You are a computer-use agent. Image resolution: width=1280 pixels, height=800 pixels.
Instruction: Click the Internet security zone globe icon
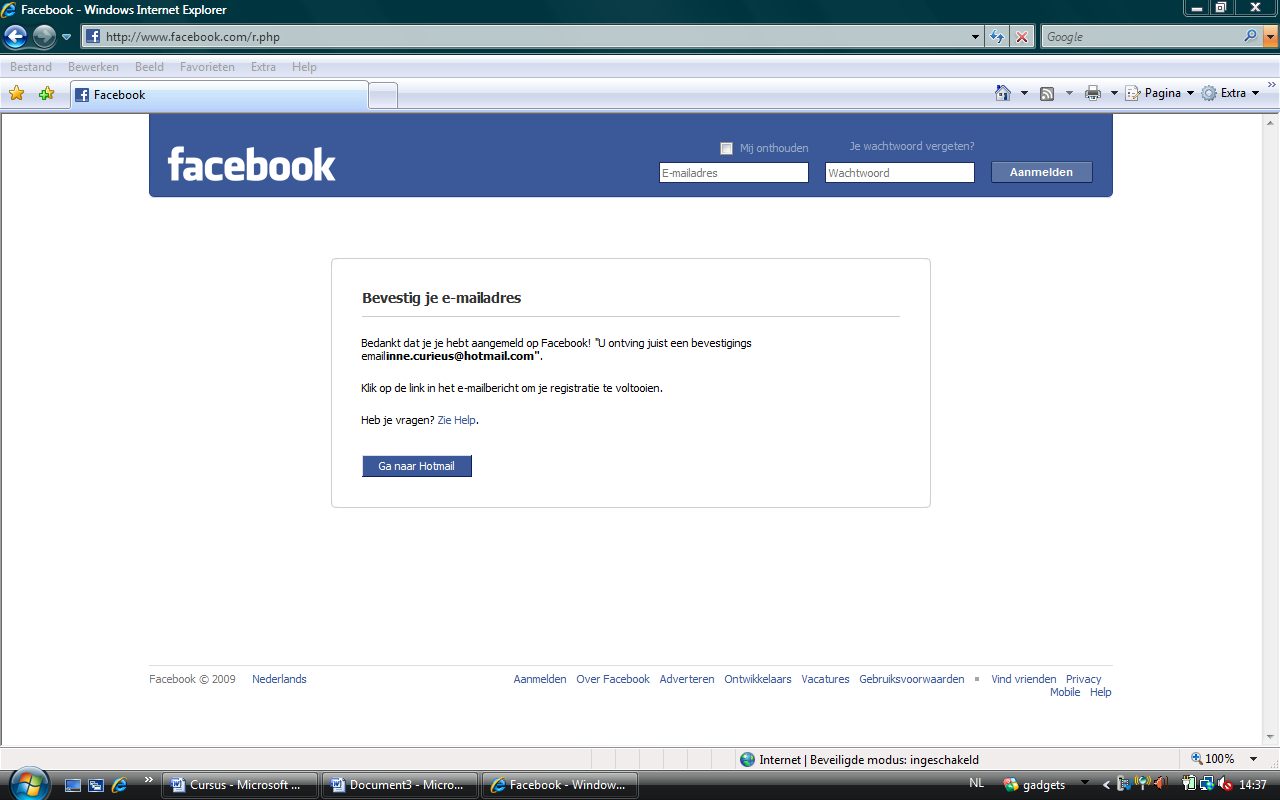tap(748, 759)
